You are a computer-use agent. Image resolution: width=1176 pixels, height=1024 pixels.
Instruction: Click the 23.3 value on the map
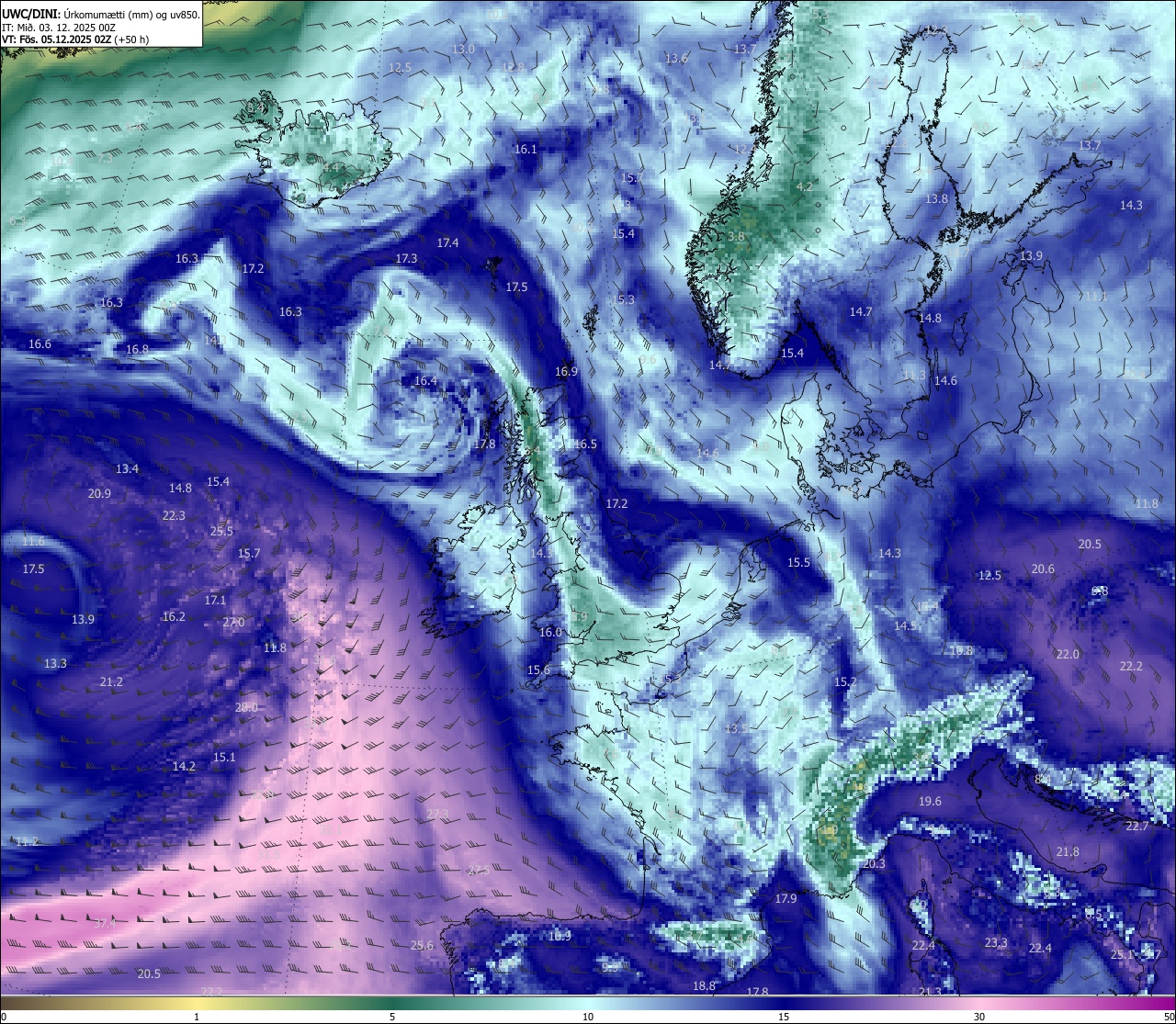(996, 942)
